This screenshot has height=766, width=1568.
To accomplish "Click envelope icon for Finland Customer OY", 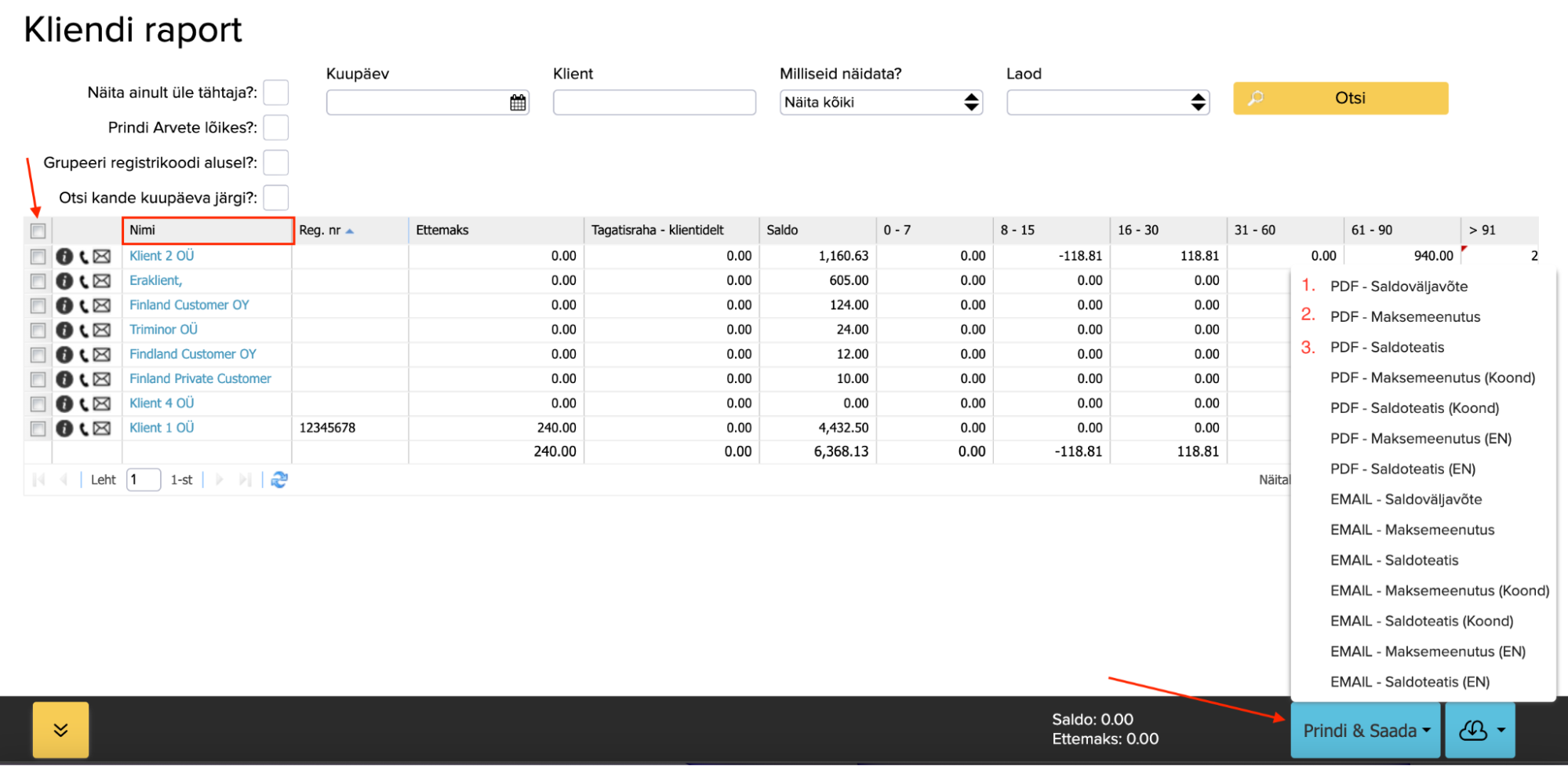I will tap(102, 305).
